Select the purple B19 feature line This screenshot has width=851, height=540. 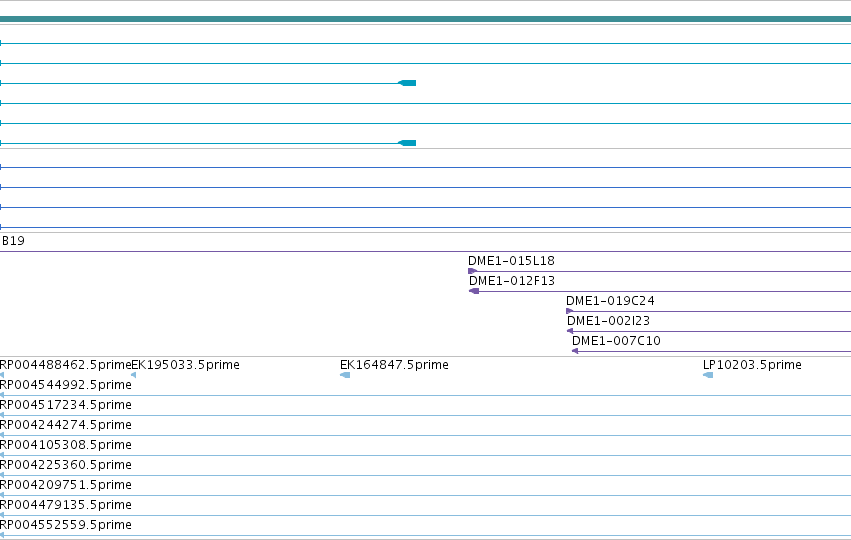tap(426, 251)
